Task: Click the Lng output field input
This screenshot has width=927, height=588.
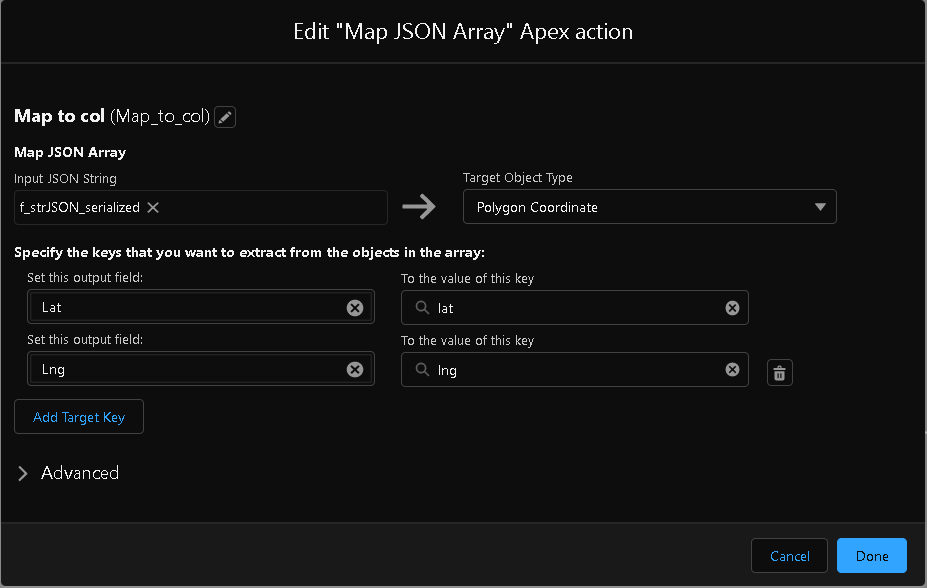Action: [200, 369]
